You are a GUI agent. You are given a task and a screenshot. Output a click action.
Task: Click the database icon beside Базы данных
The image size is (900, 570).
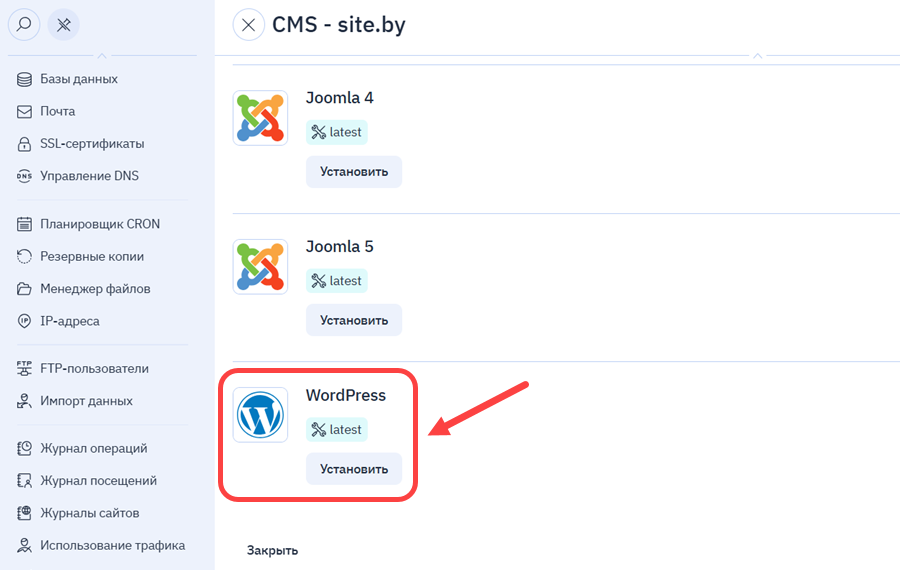[x=24, y=79]
